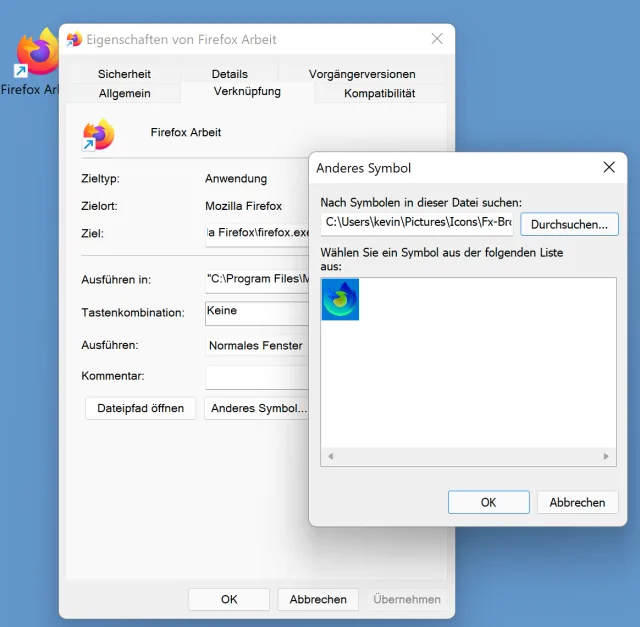Click the icon file path field in Anderes Symbol
The height and width of the screenshot is (627, 640).
point(416,222)
